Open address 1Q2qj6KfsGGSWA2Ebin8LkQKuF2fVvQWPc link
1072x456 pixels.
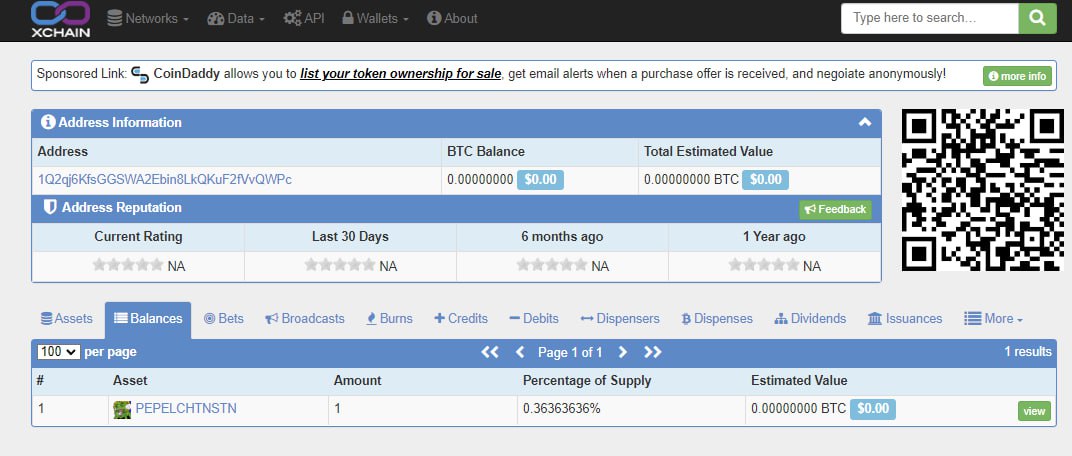pyautogui.click(x=165, y=180)
